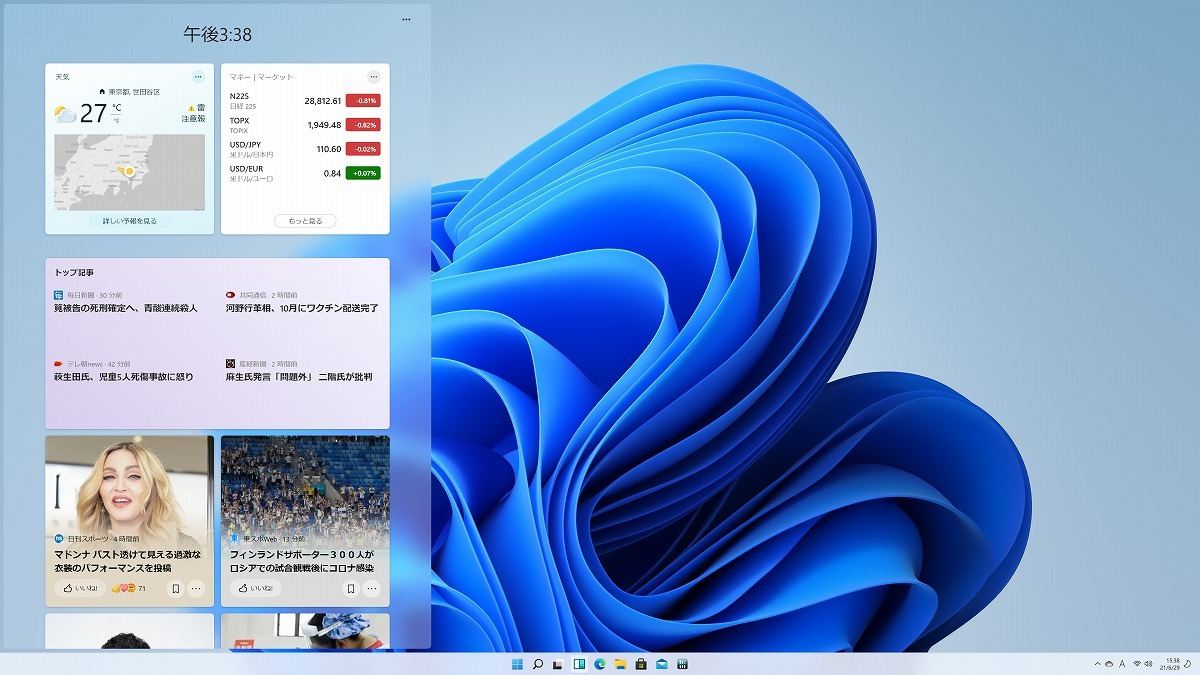Click the partly cloudy weather icon
1200x675 pixels.
pos(65,114)
